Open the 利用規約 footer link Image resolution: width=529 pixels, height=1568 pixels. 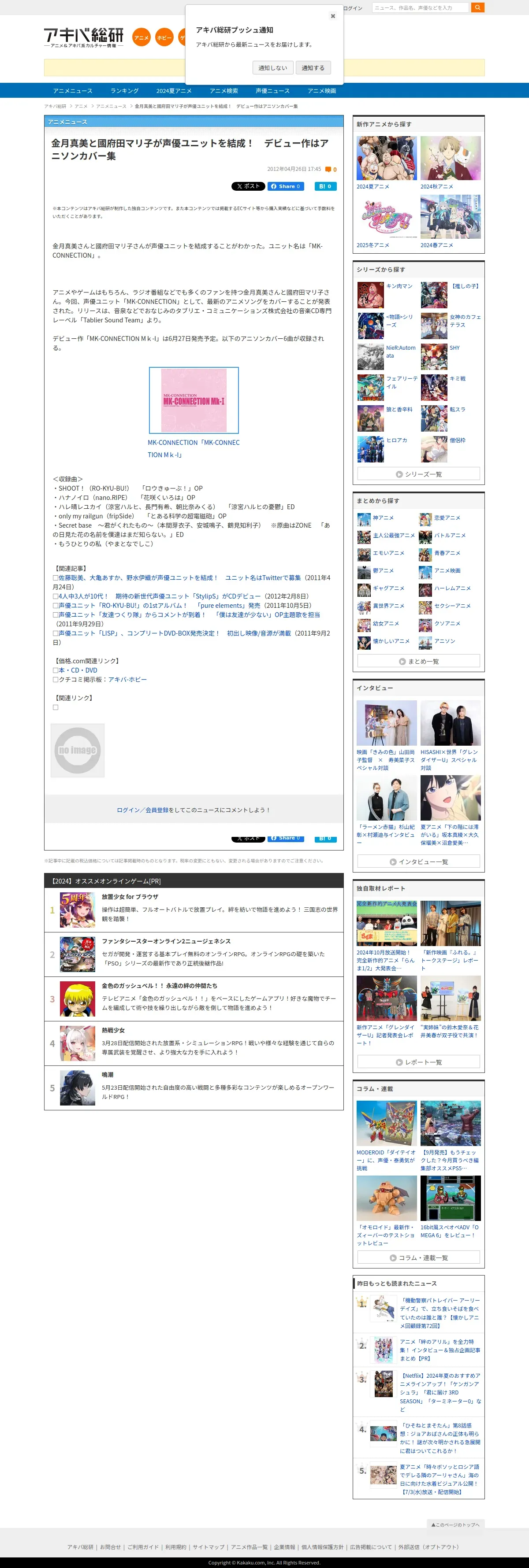(175, 1547)
